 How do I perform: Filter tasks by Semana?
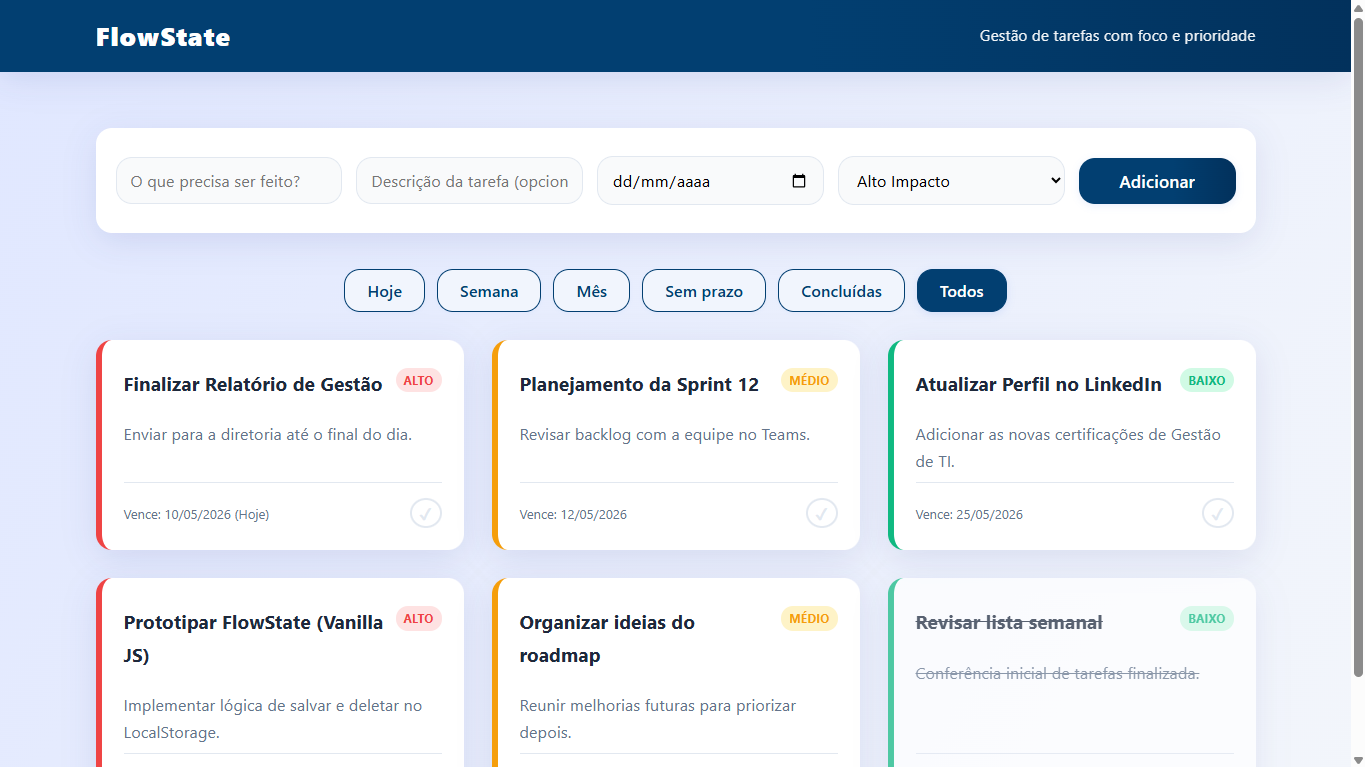pos(489,291)
